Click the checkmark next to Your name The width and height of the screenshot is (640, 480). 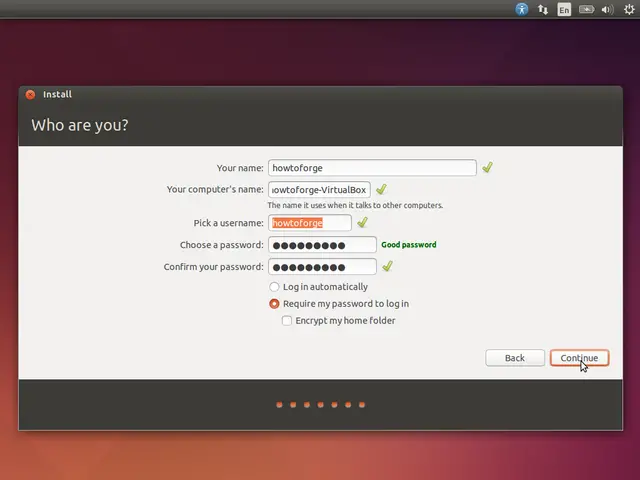point(487,167)
